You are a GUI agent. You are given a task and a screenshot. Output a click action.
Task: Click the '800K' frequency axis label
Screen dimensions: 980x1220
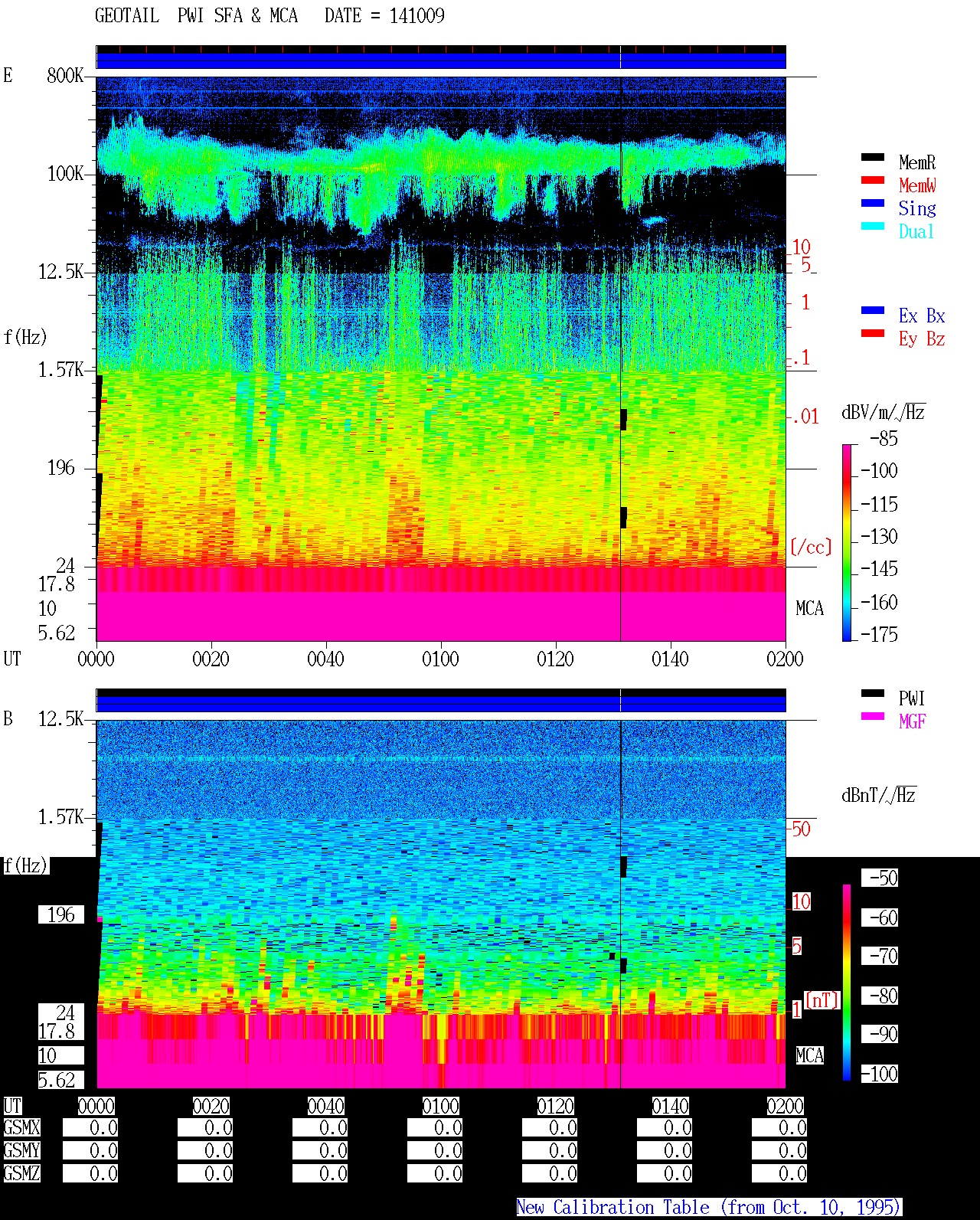click(x=65, y=76)
